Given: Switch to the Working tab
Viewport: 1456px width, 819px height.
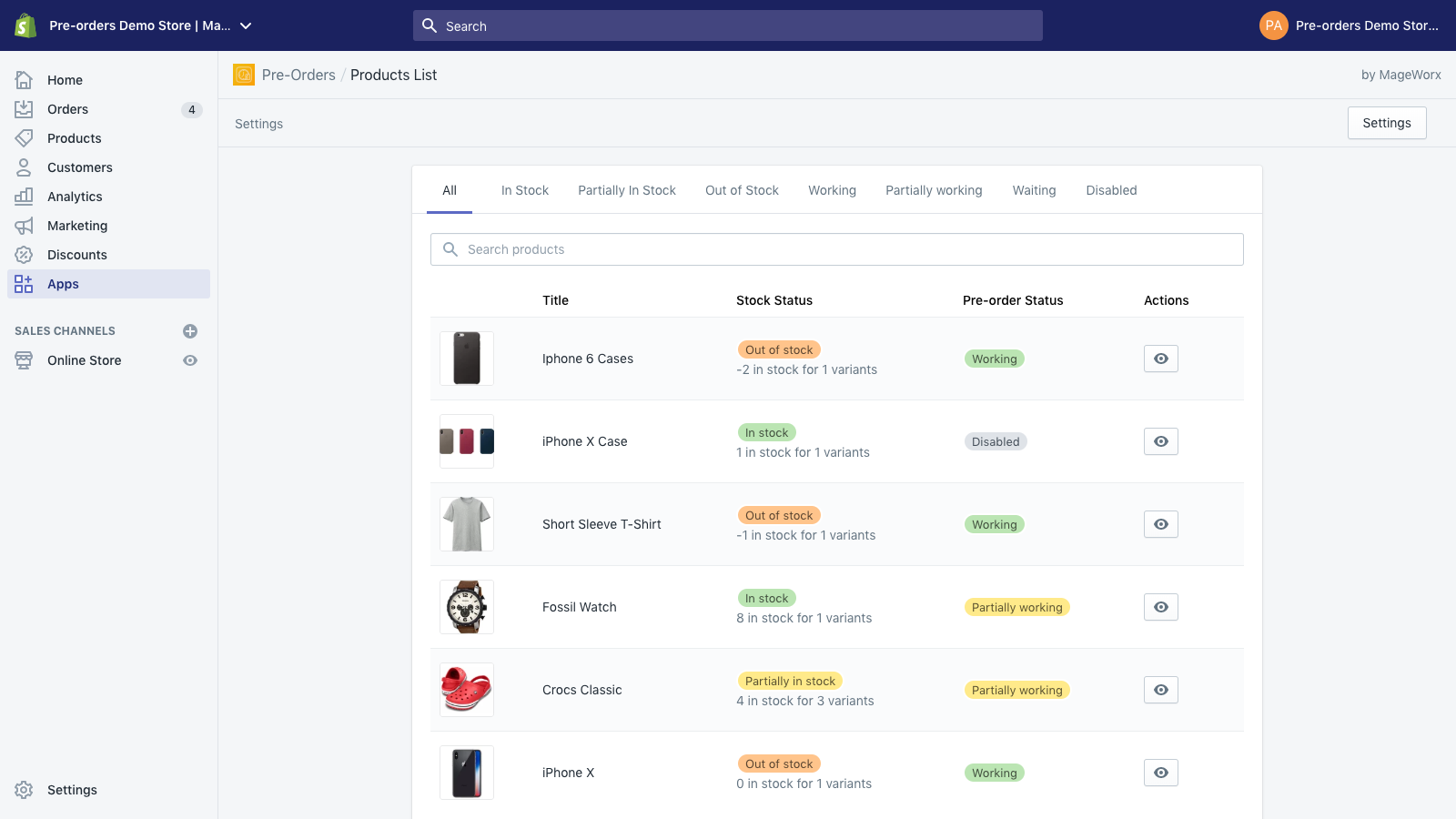Looking at the screenshot, I should [x=832, y=190].
